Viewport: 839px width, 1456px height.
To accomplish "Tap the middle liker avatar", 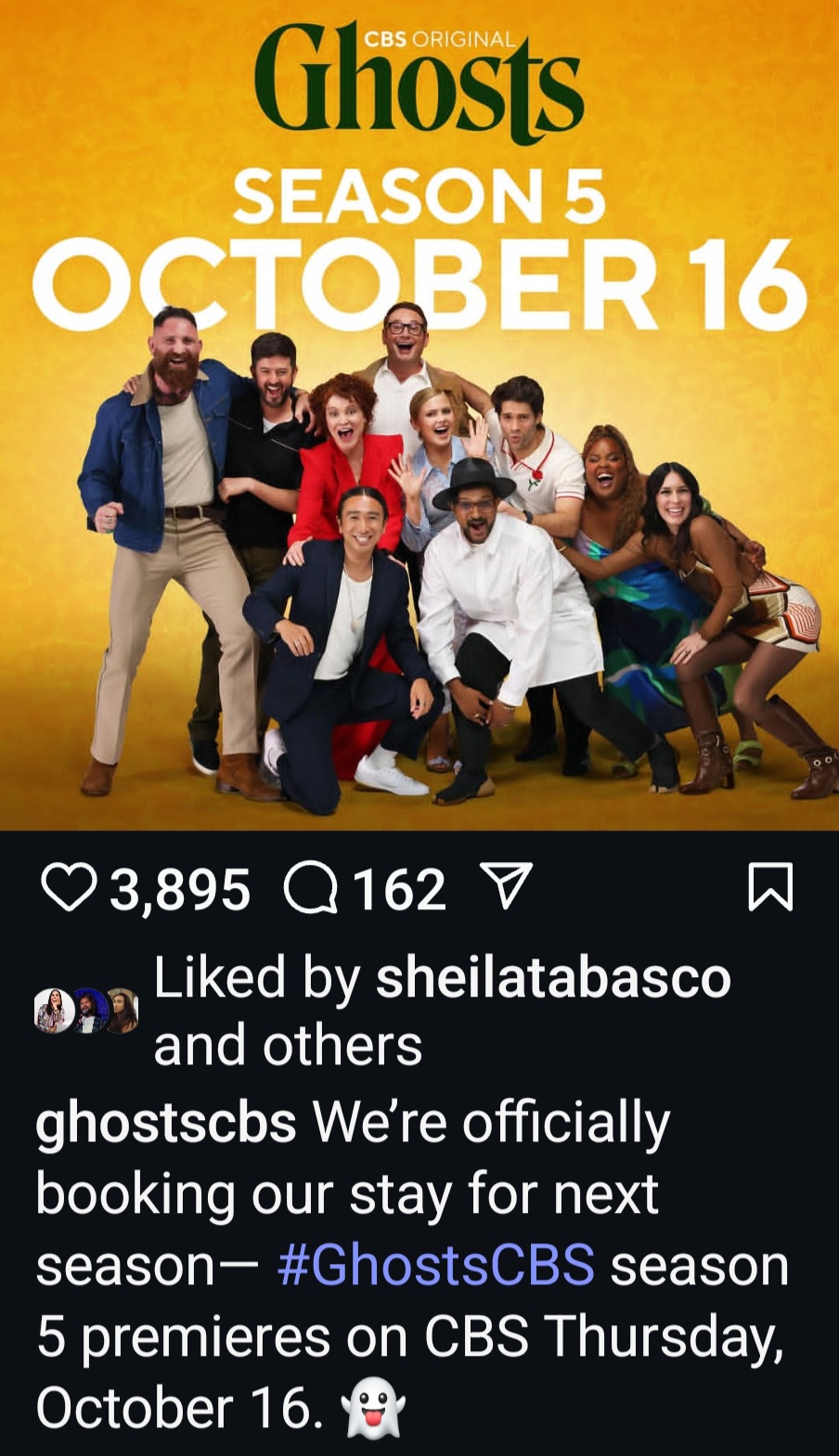I will pyautogui.click(x=90, y=1011).
